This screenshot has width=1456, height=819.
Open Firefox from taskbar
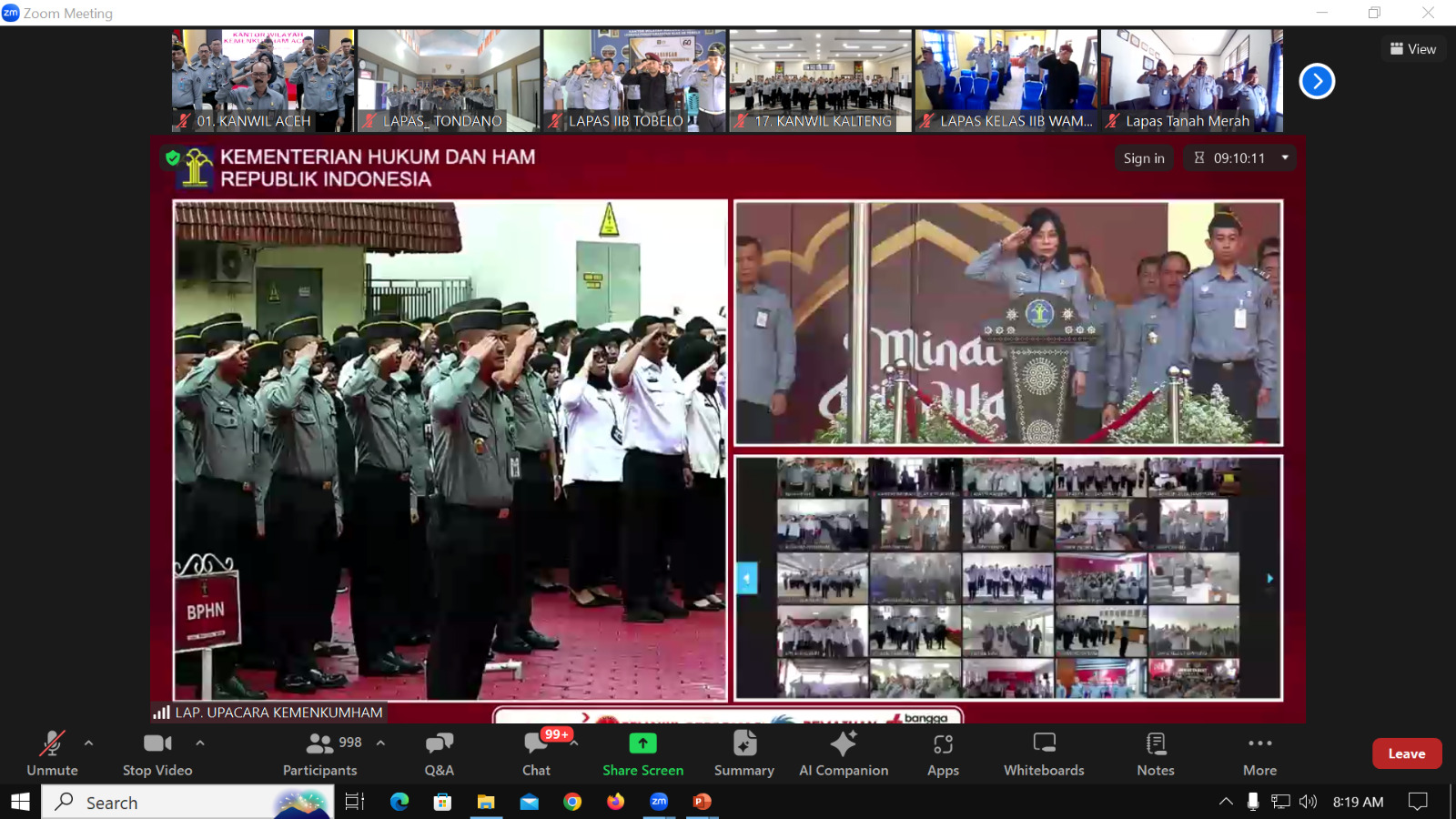(616, 802)
